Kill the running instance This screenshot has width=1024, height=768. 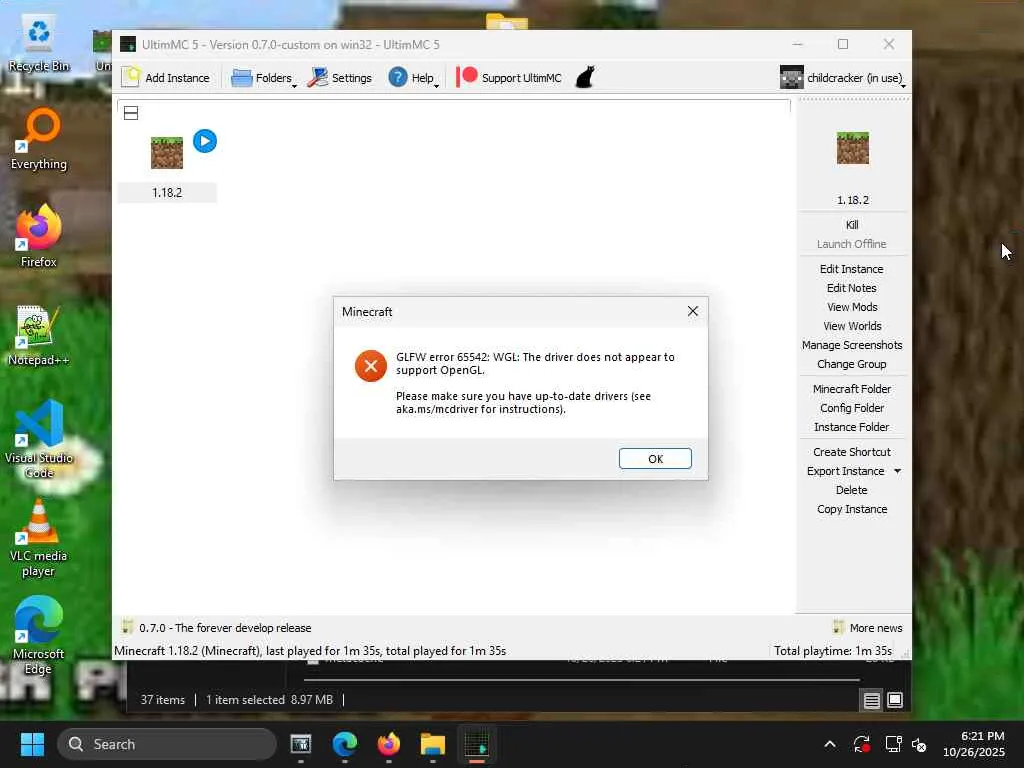coord(852,225)
